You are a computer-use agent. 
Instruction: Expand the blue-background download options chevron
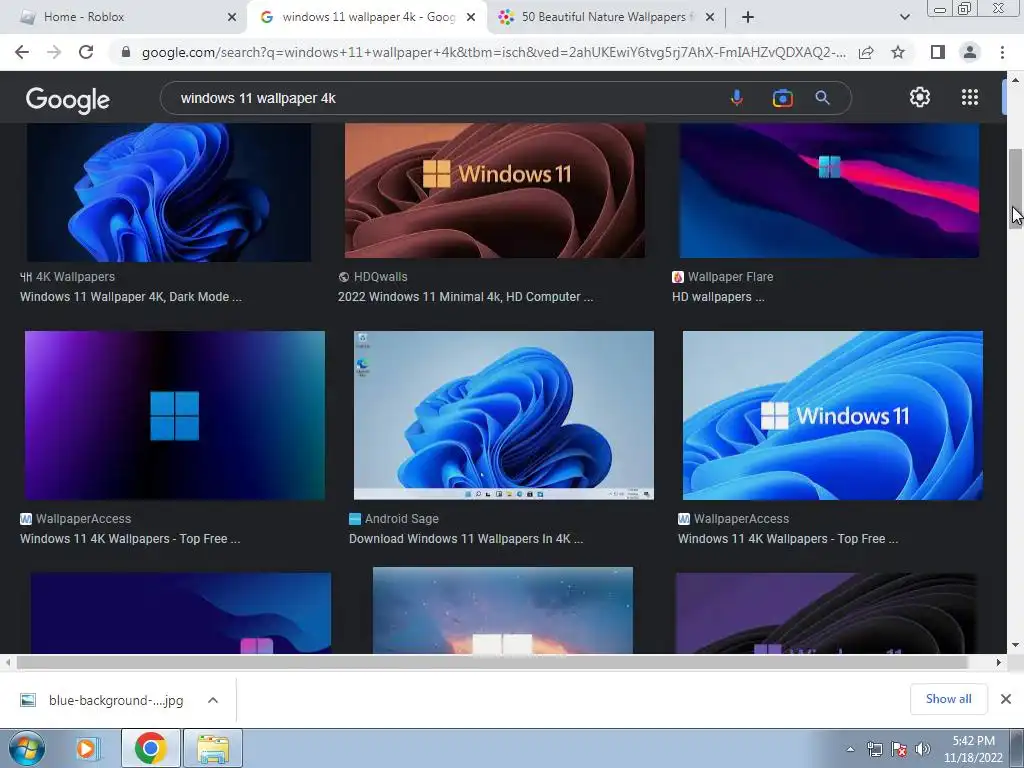coord(212,700)
